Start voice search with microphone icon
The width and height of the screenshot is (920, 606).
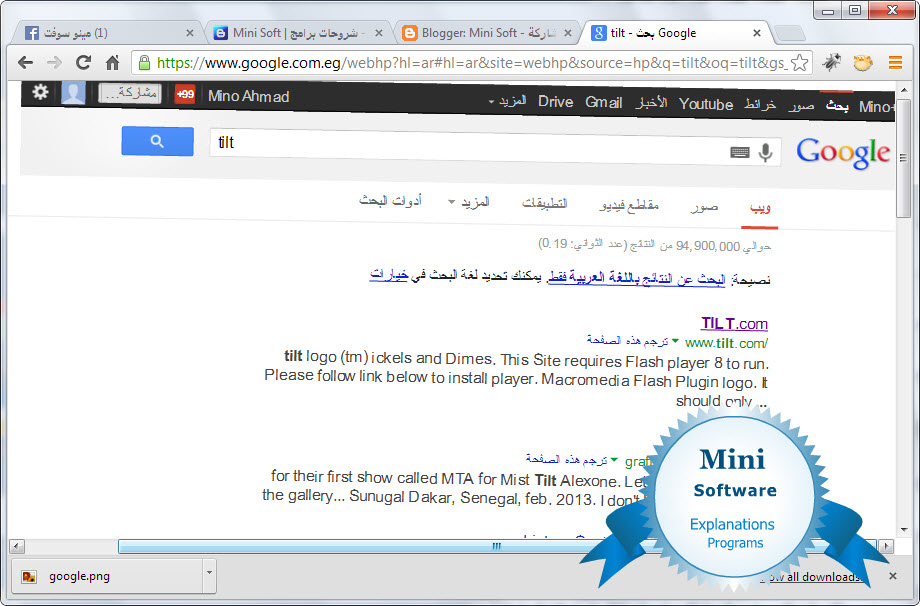pos(765,153)
